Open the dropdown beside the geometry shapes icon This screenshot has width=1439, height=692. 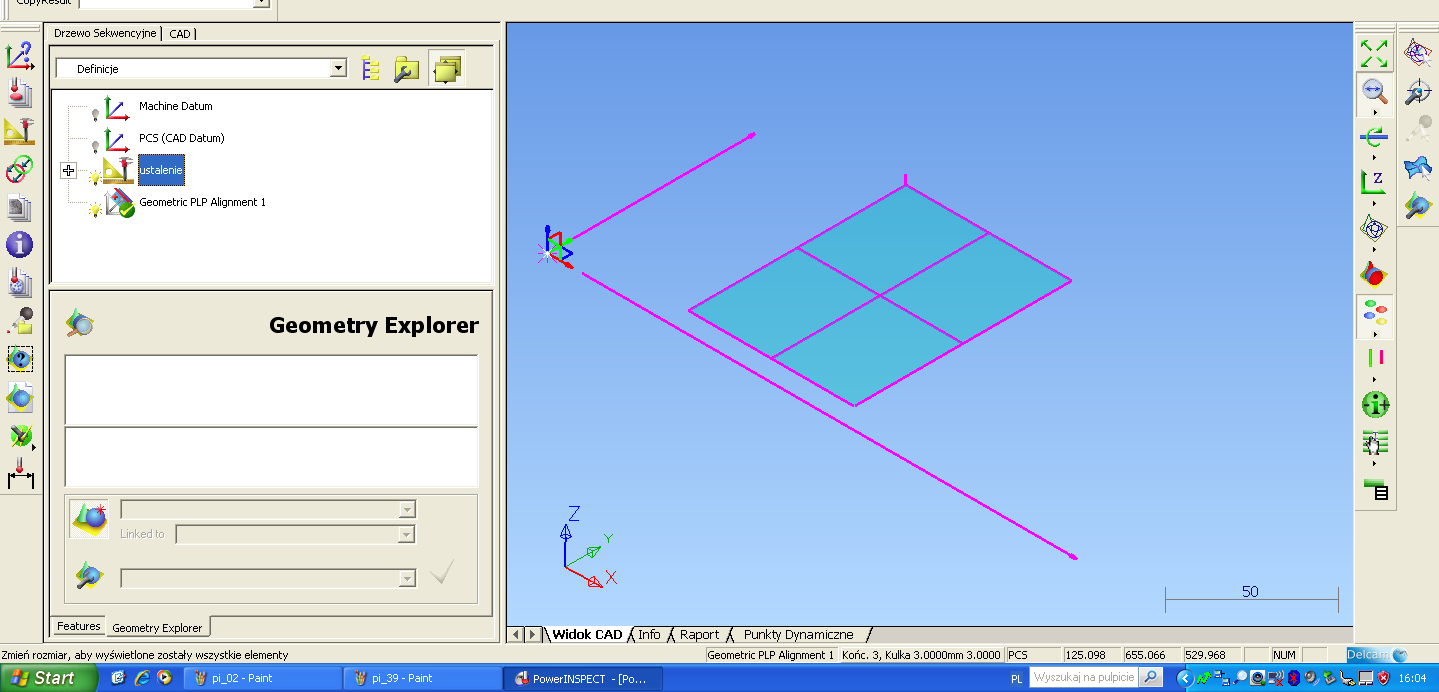[x=406, y=509]
